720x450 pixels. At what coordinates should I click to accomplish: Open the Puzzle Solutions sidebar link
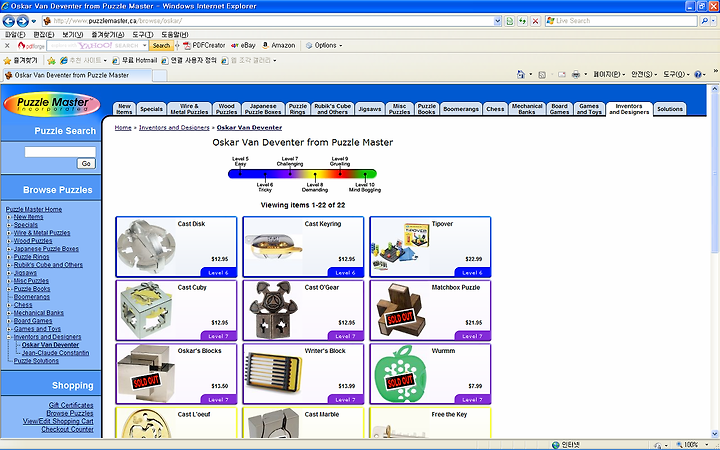[x=36, y=361]
